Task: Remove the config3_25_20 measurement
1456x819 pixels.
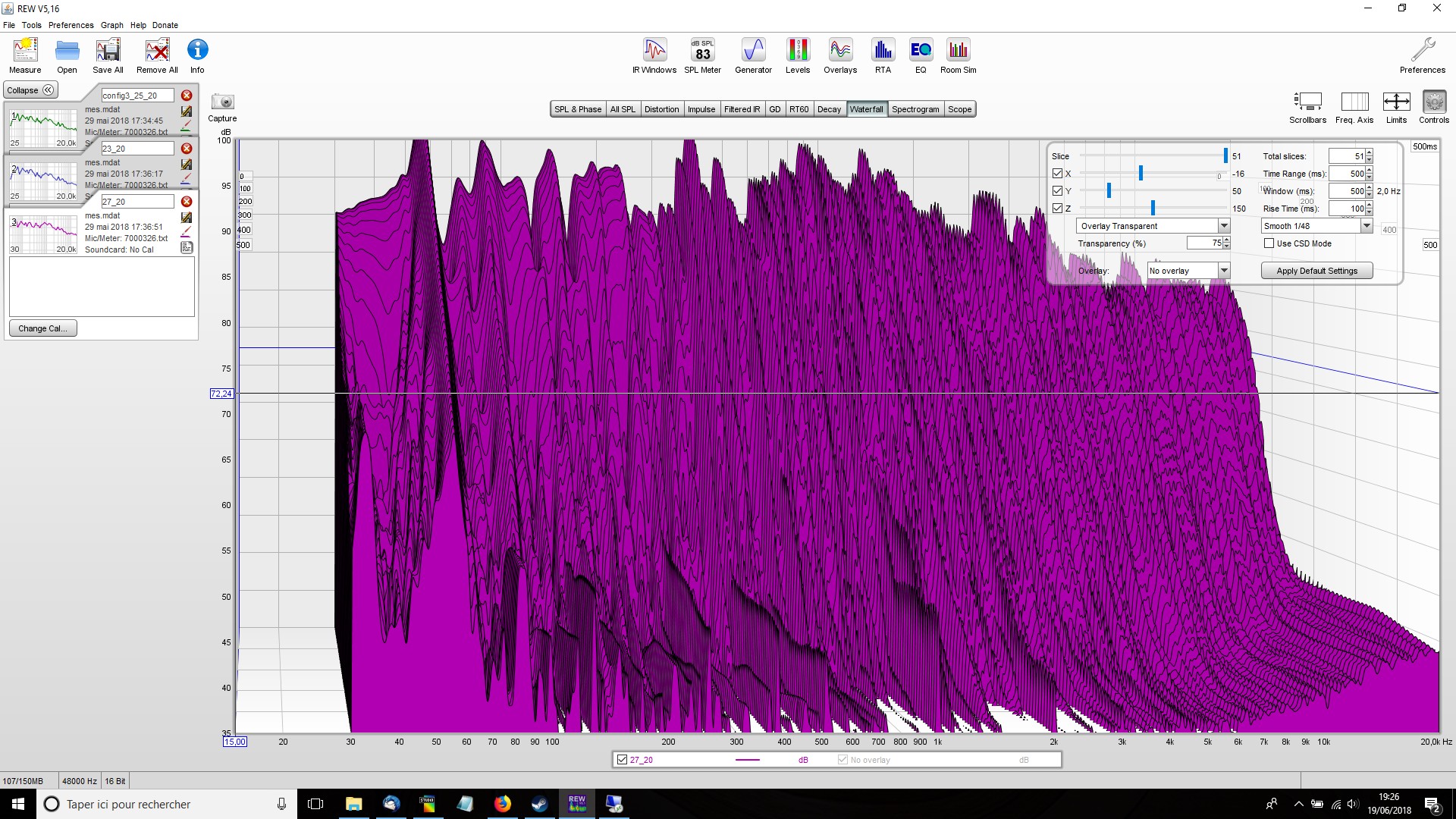Action: pyautogui.click(x=187, y=96)
